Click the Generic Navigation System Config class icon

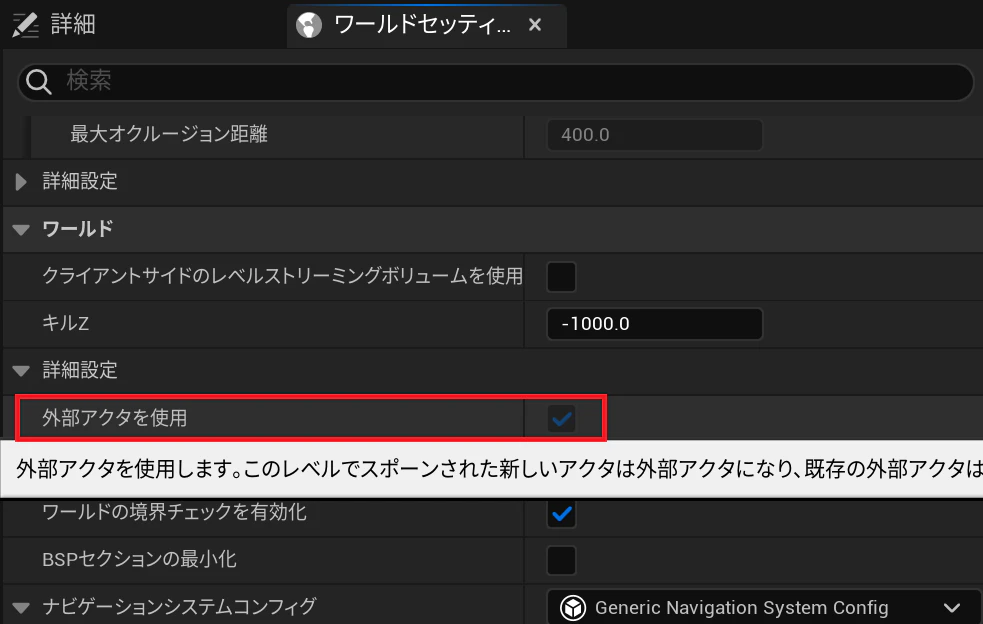tap(573, 608)
